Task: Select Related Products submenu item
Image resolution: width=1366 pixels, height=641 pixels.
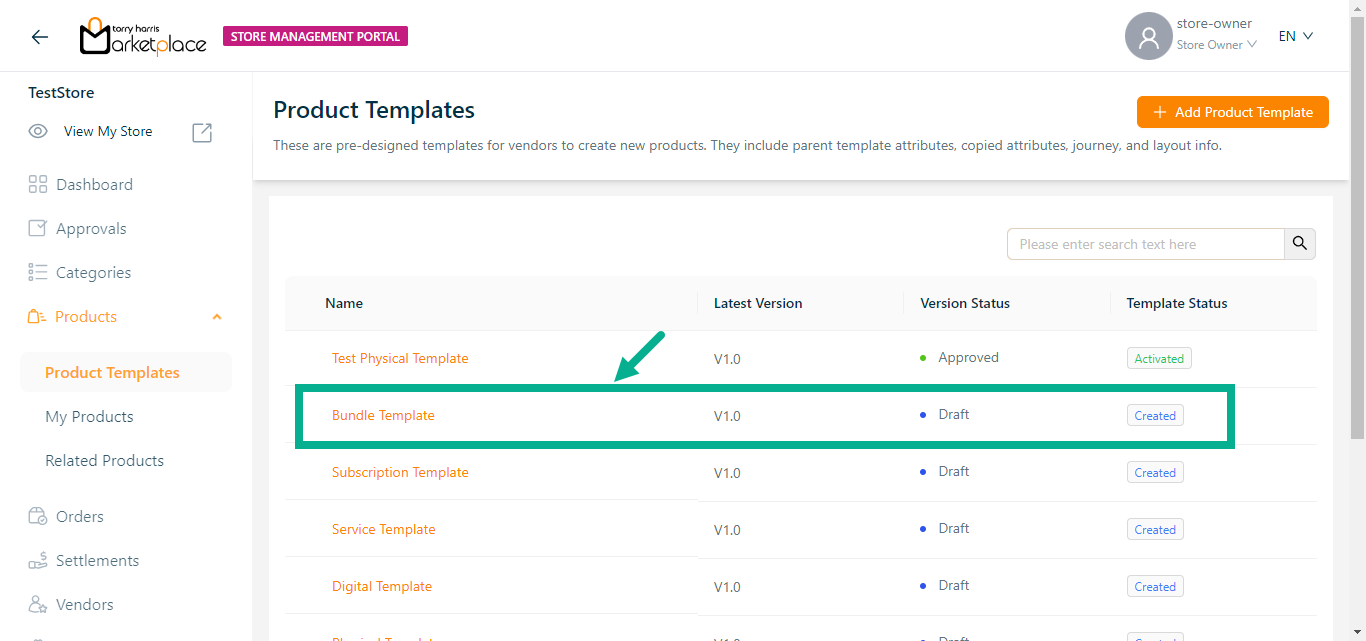Action: pos(104,461)
